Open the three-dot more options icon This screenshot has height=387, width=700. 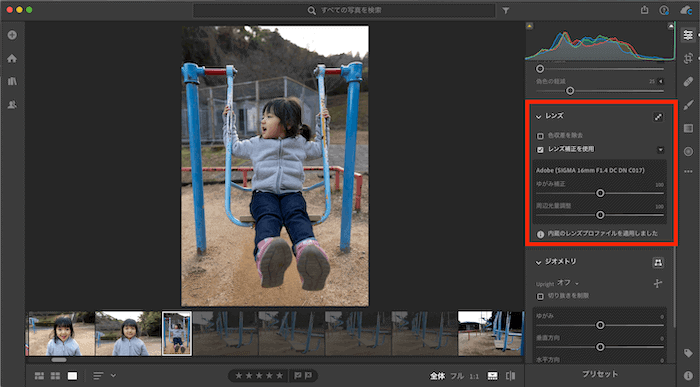coord(688,171)
